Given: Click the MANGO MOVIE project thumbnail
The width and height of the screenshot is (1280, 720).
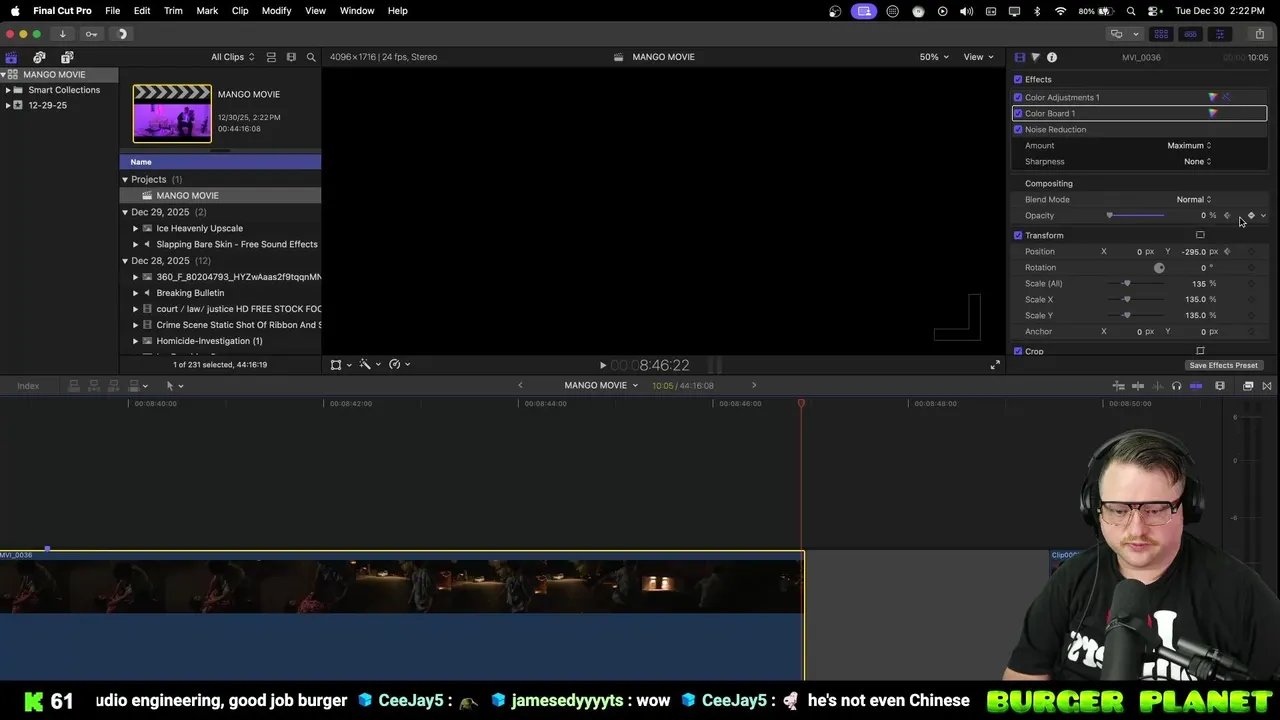Looking at the screenshot, I should pyautogui.click(x=172, y=113).
